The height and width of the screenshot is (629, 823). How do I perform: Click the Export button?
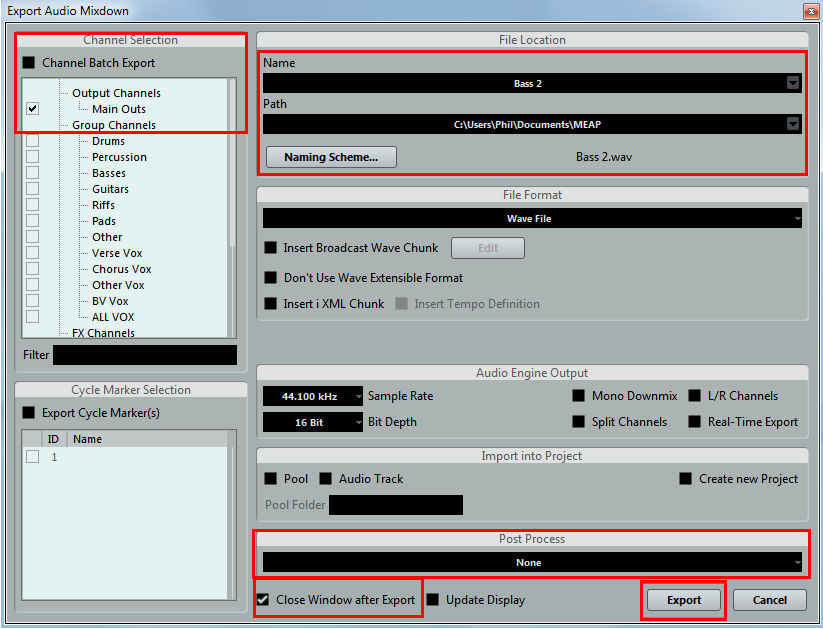[x=684, y=600]
